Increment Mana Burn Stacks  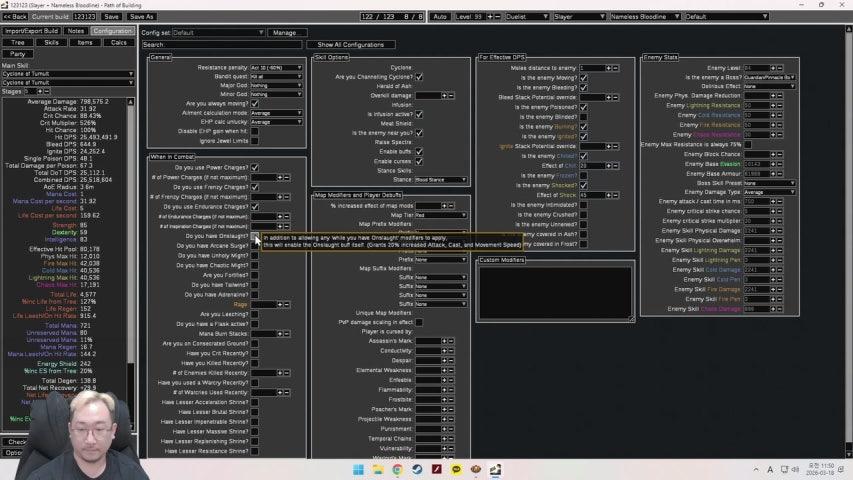[280, 334]
